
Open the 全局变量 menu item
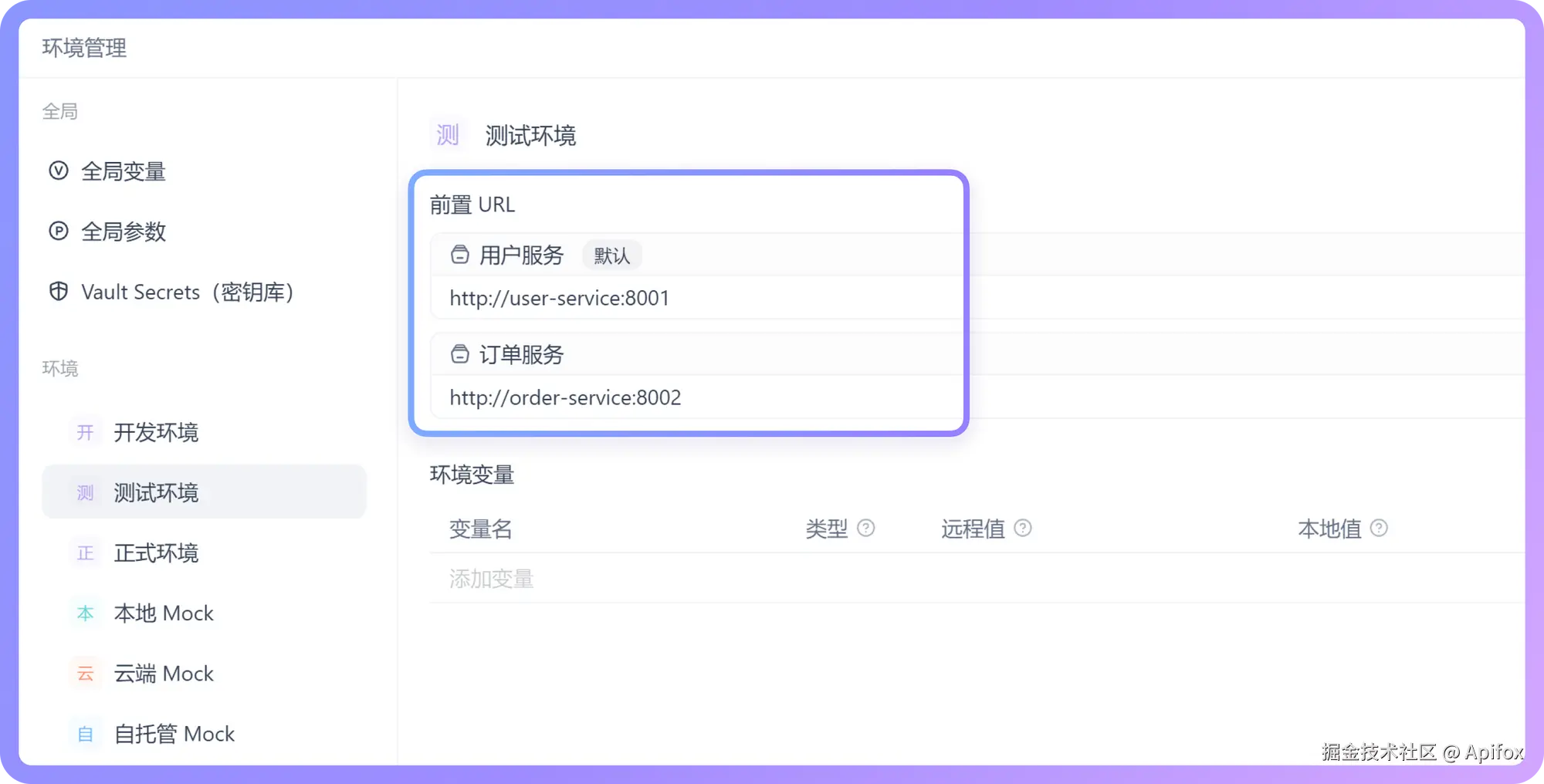124,171
